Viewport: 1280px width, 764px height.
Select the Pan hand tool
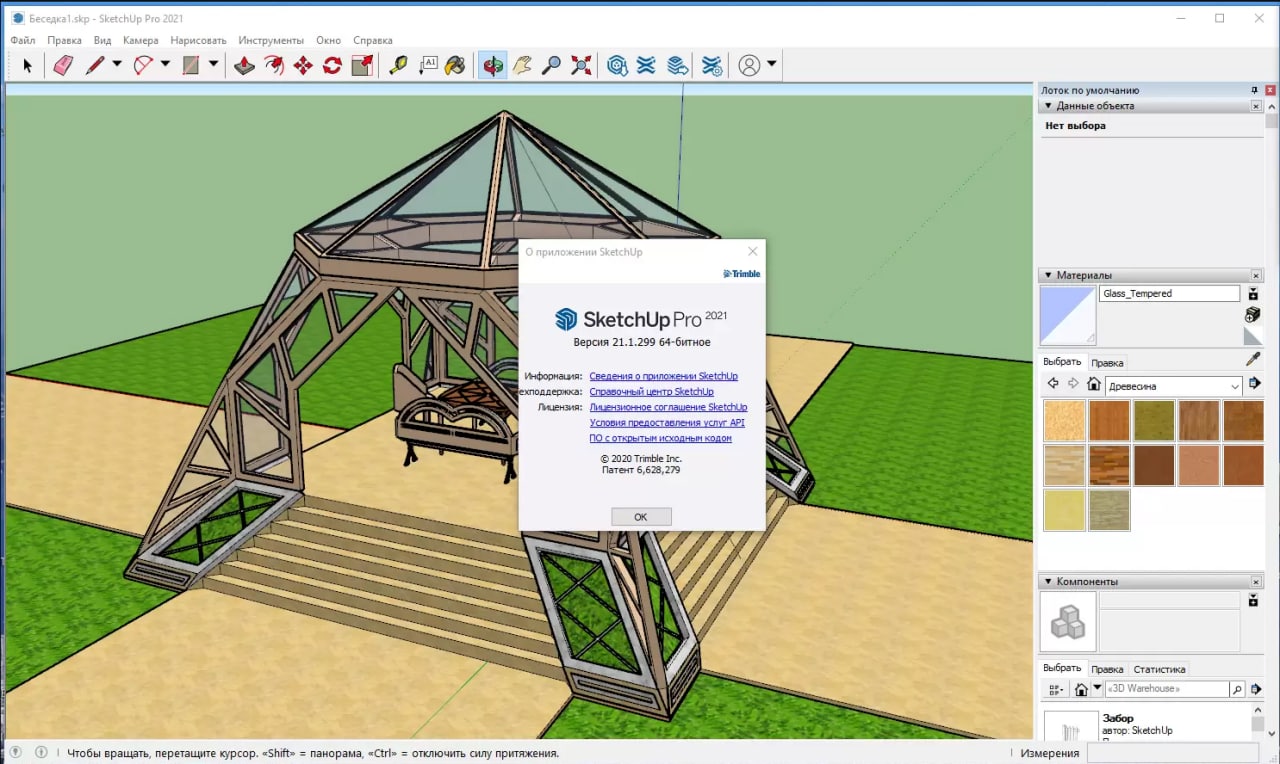click(x=522, y=66)
